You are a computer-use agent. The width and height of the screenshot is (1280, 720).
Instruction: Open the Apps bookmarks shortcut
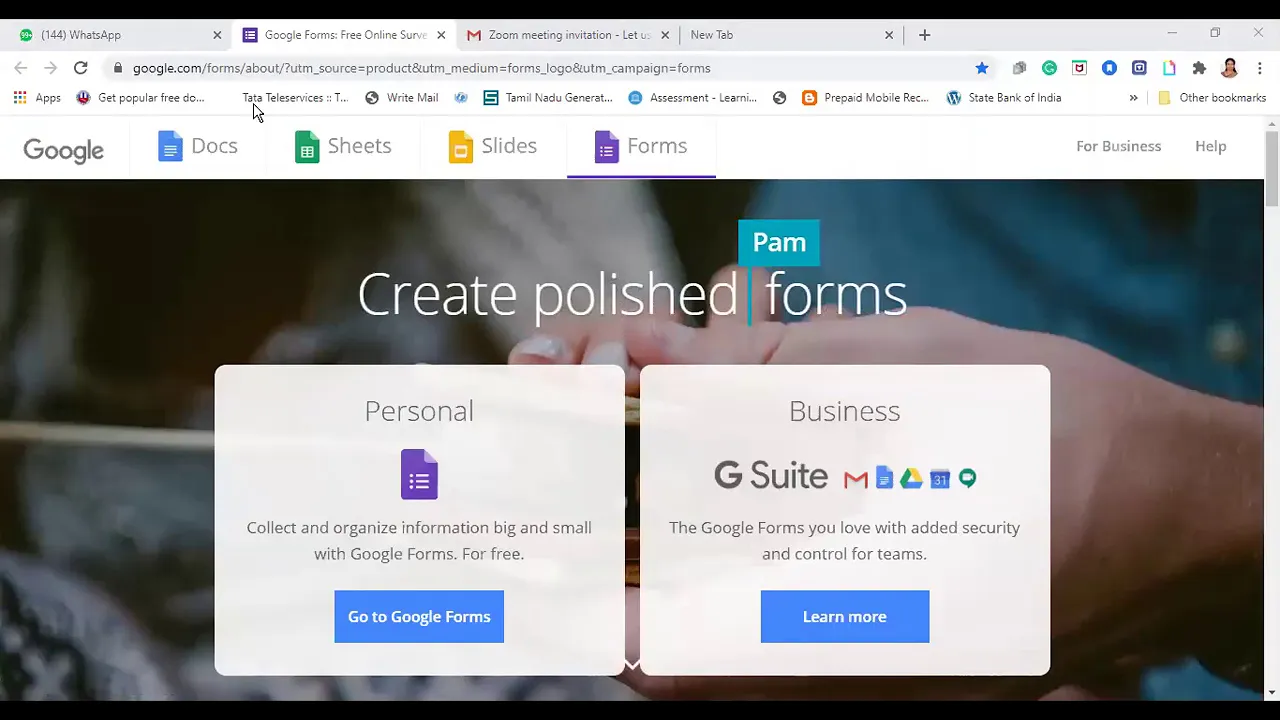click(x=37, y=98)
